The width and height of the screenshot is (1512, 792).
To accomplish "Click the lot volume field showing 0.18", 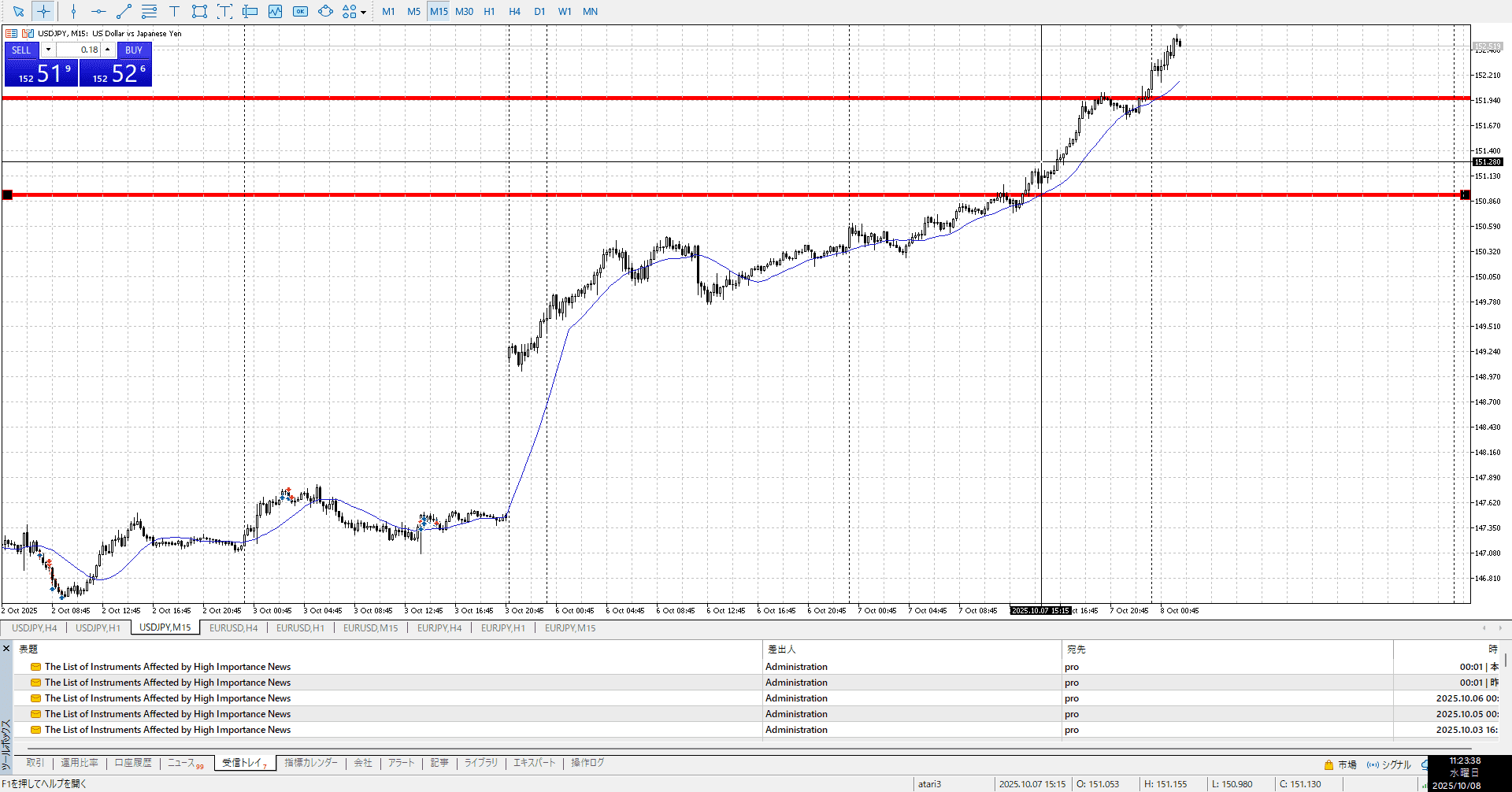I will [x=79, y=50].
